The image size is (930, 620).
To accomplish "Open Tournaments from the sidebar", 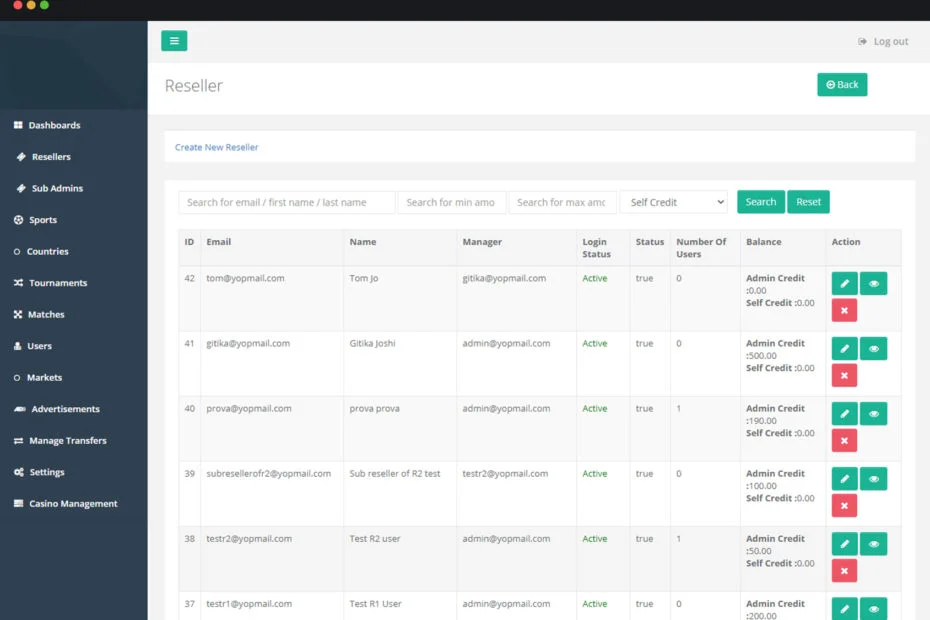I will tap(50, 283).
